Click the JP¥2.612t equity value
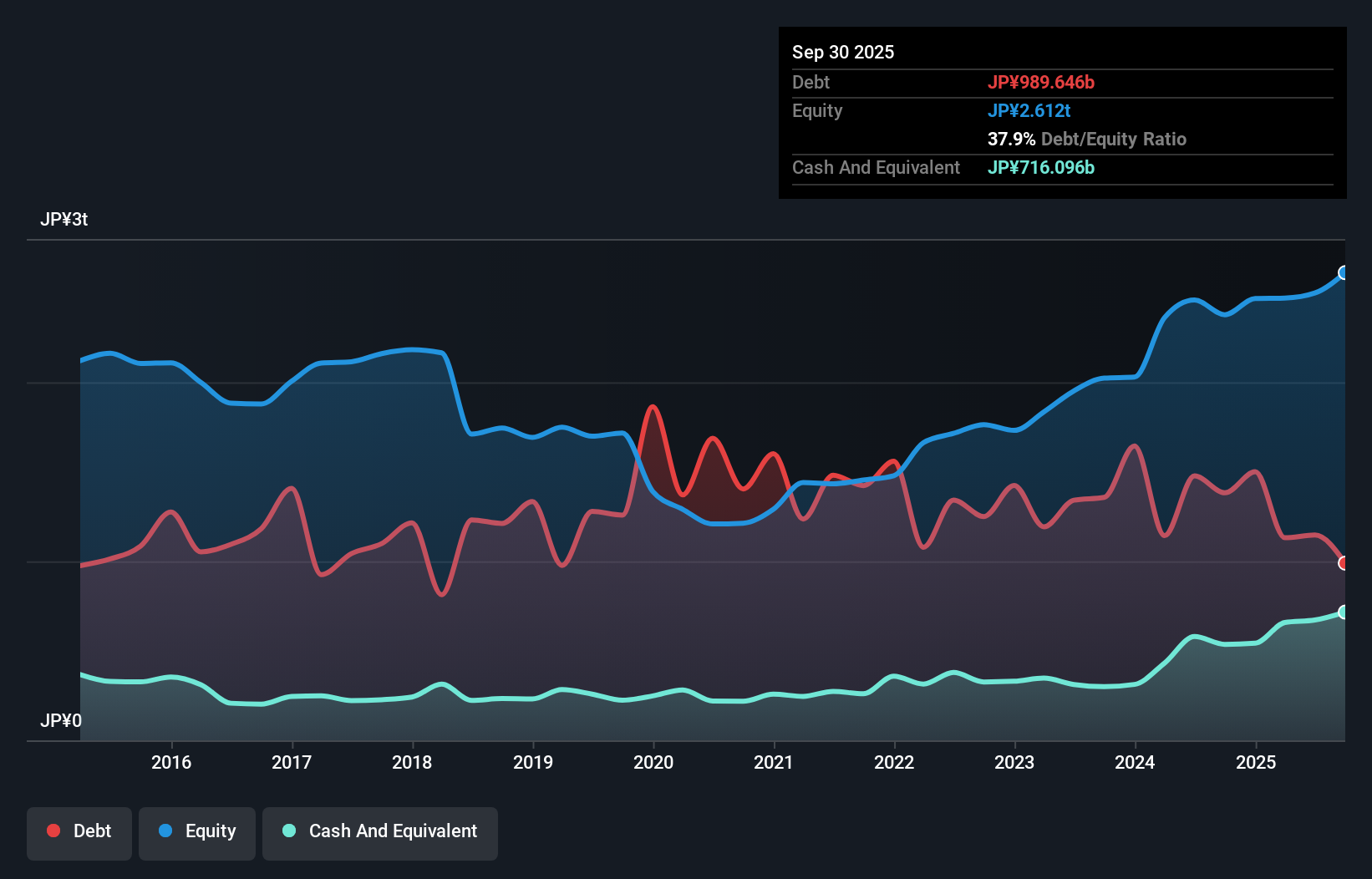The image size is (1372, 879). (x=1029, y=110)
